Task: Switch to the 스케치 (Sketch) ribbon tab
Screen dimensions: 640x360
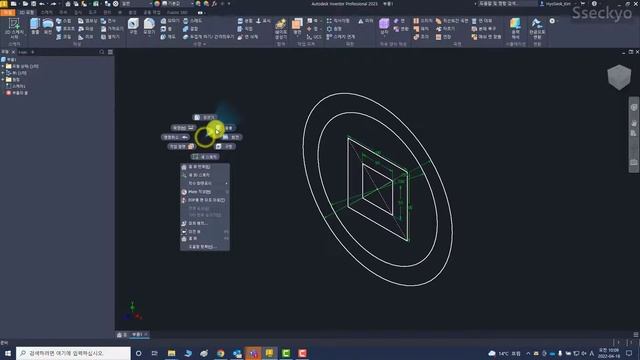Action: coord(46,13)
